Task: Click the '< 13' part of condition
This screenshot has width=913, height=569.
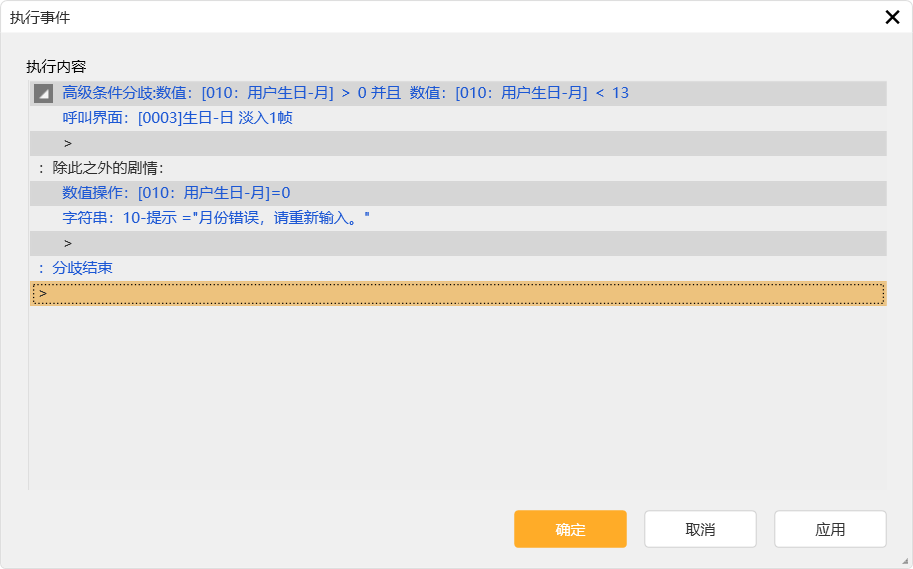Action: click(612, 93)
